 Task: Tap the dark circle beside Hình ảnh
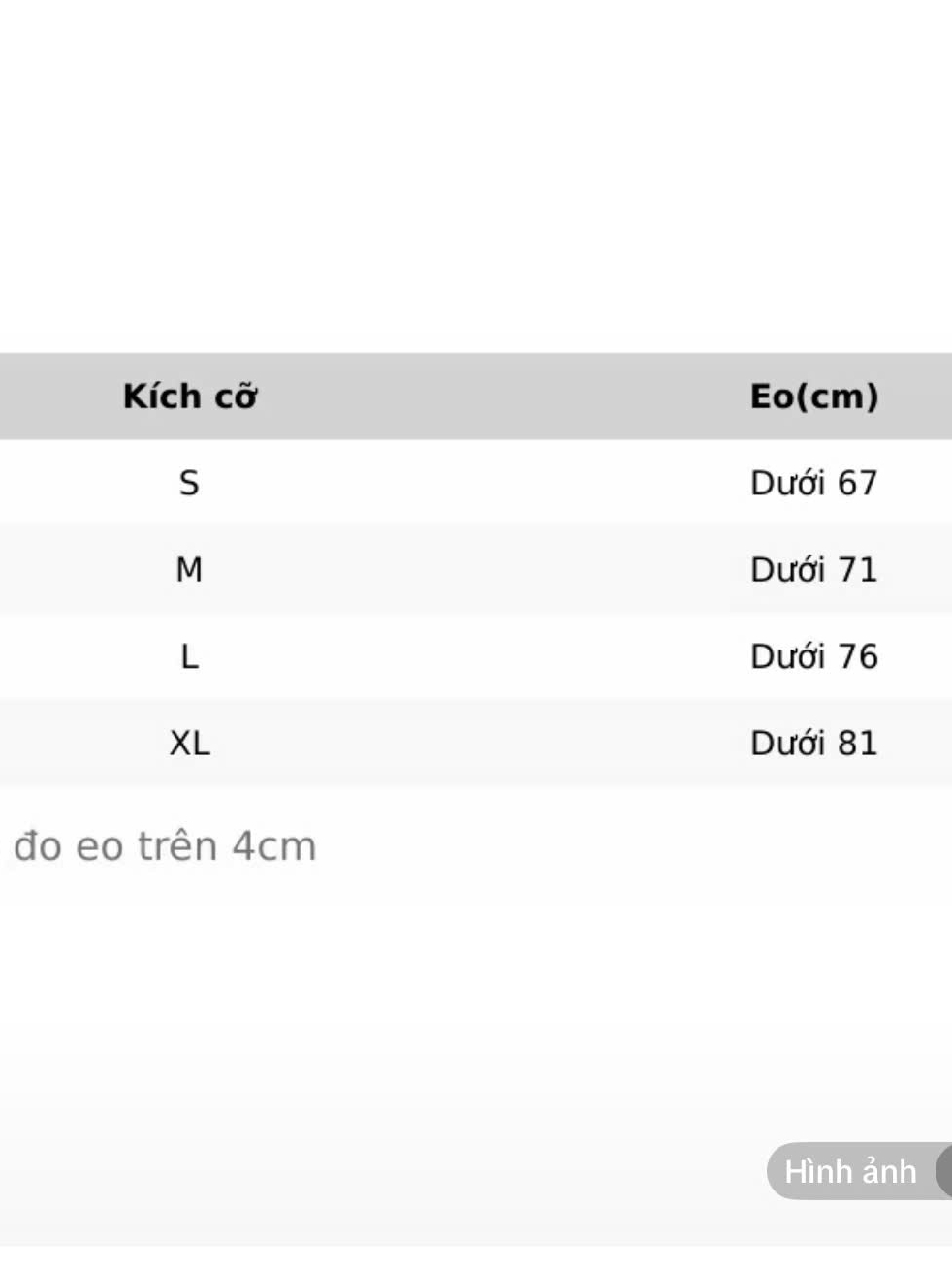[944, 1171]
